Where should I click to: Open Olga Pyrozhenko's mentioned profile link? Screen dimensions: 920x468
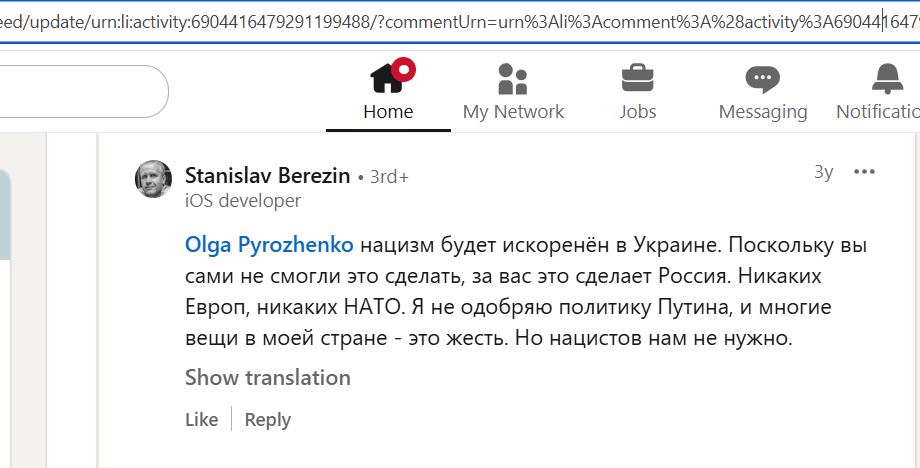269,245
